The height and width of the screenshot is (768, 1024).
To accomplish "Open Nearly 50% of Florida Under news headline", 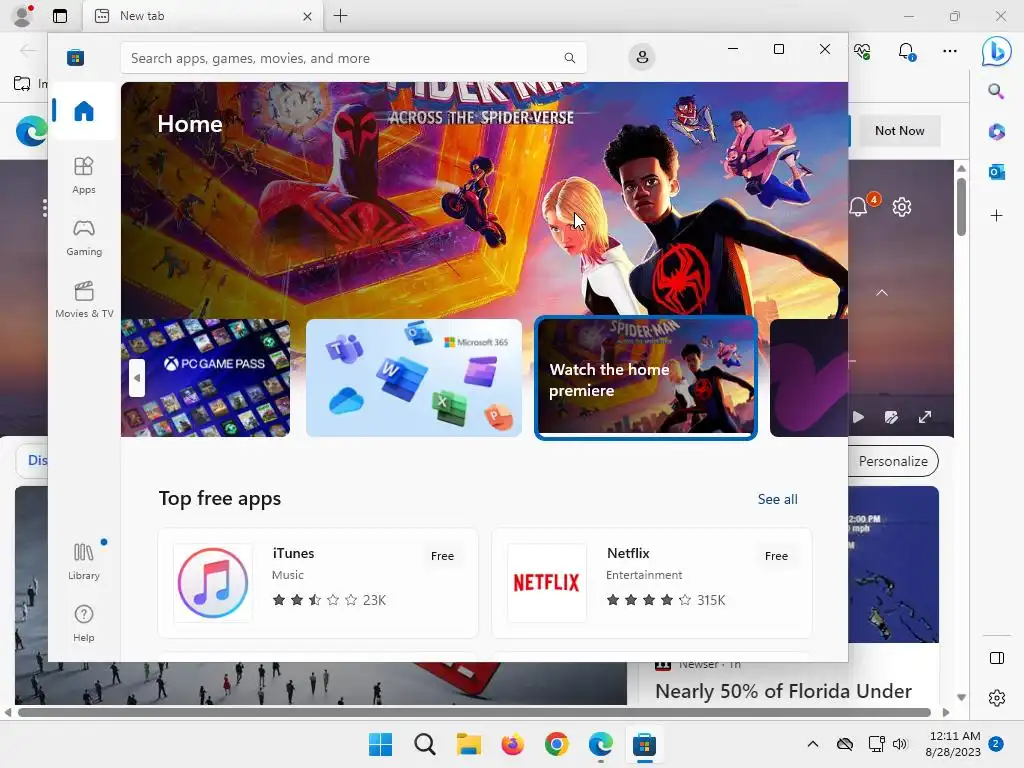I will [783, 691].
